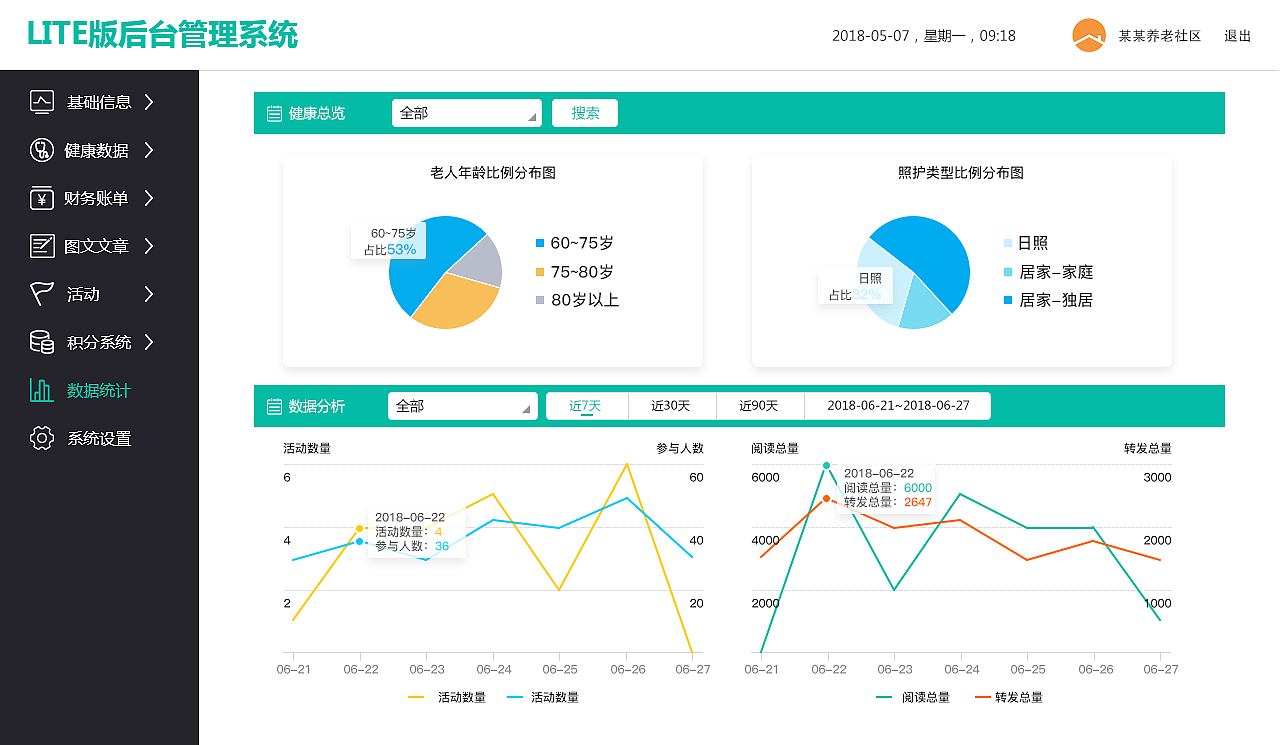This screenshot has width=1280, height=745.
Task: Click the 老人年龄比例分布图 chart title
Action: click(493, 173)
